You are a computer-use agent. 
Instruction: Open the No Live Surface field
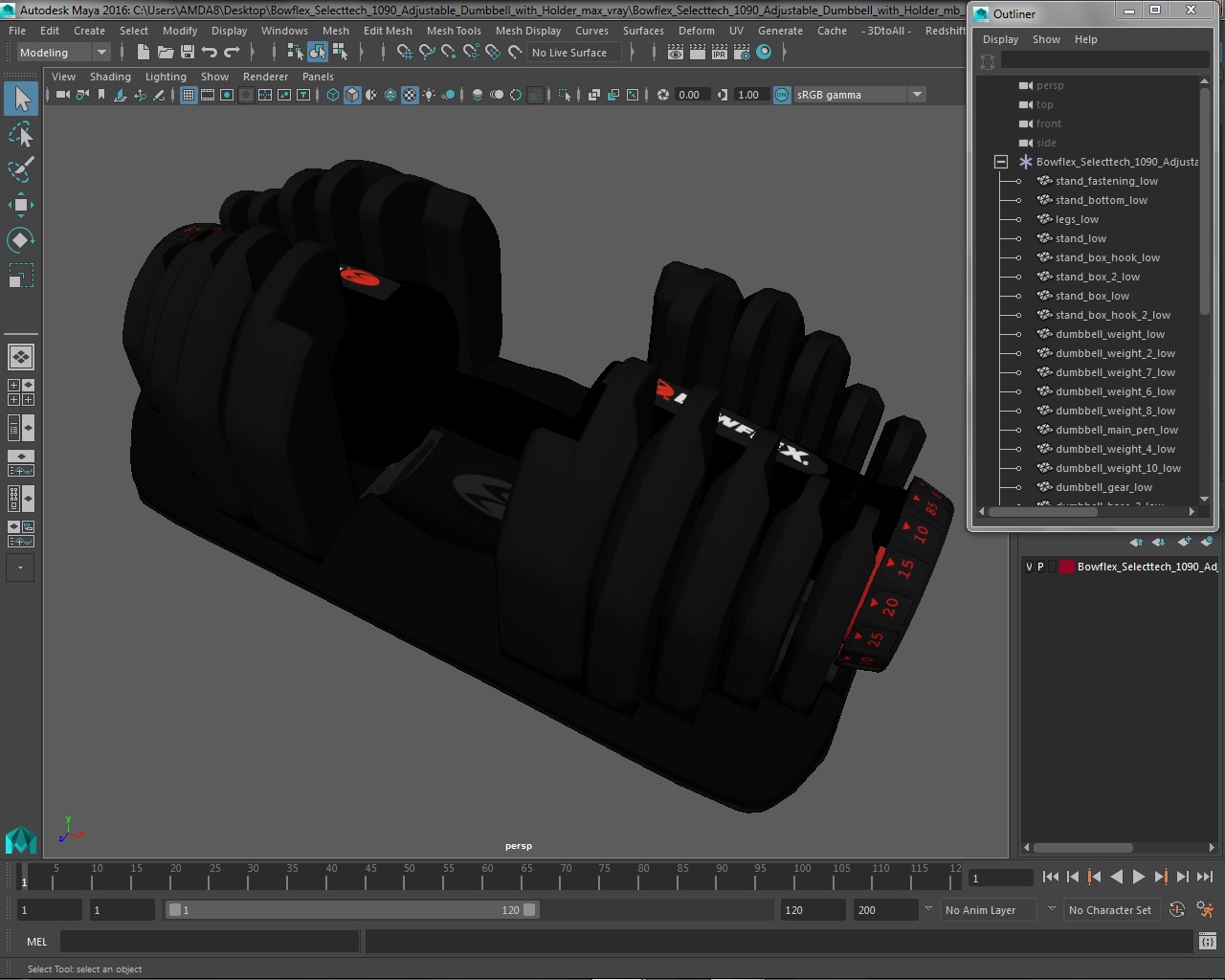point(574,53)
